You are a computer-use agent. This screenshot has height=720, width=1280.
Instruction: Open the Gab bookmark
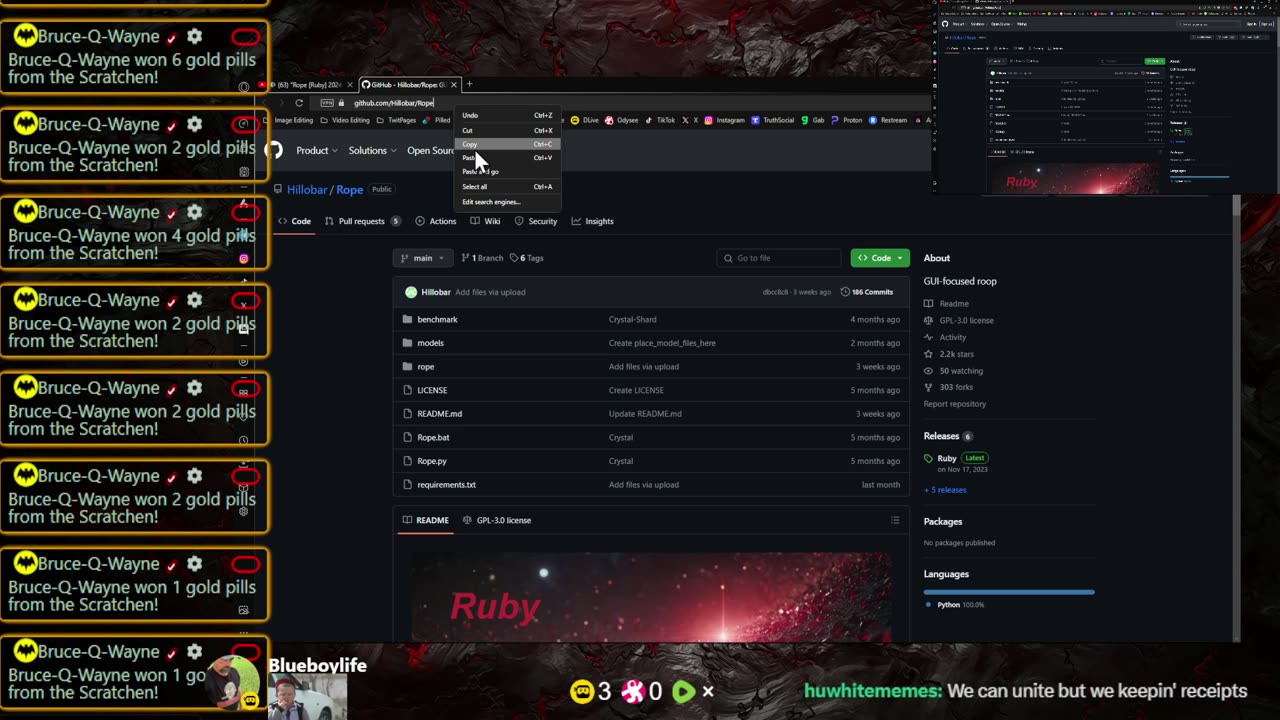[813, 120]
